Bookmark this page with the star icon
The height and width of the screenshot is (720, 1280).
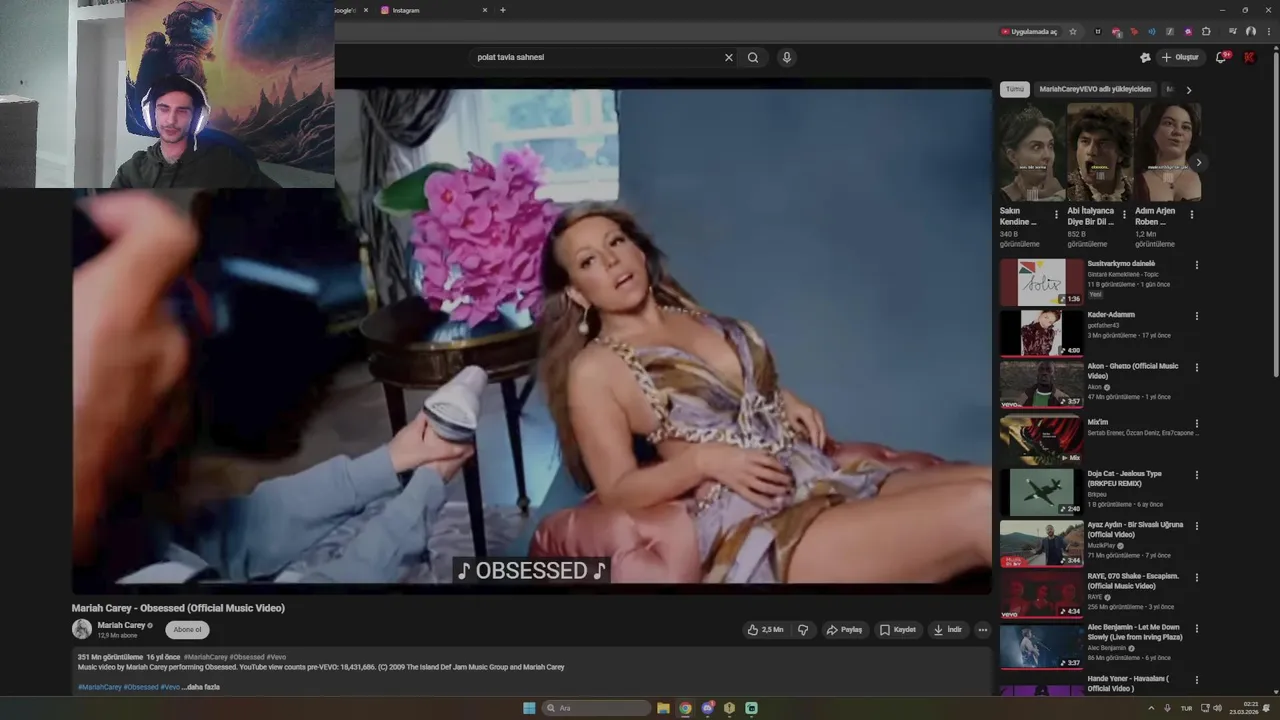coord(1073,31)
